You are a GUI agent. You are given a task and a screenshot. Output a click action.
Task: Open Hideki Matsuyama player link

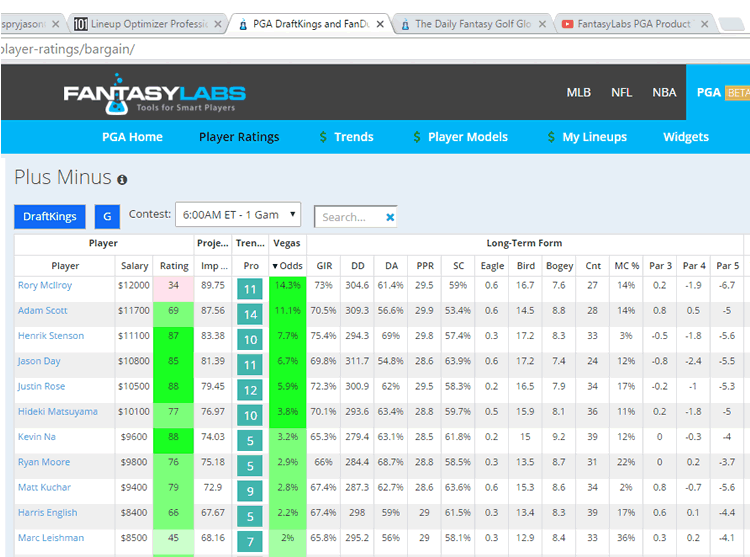tap(57, 412)
